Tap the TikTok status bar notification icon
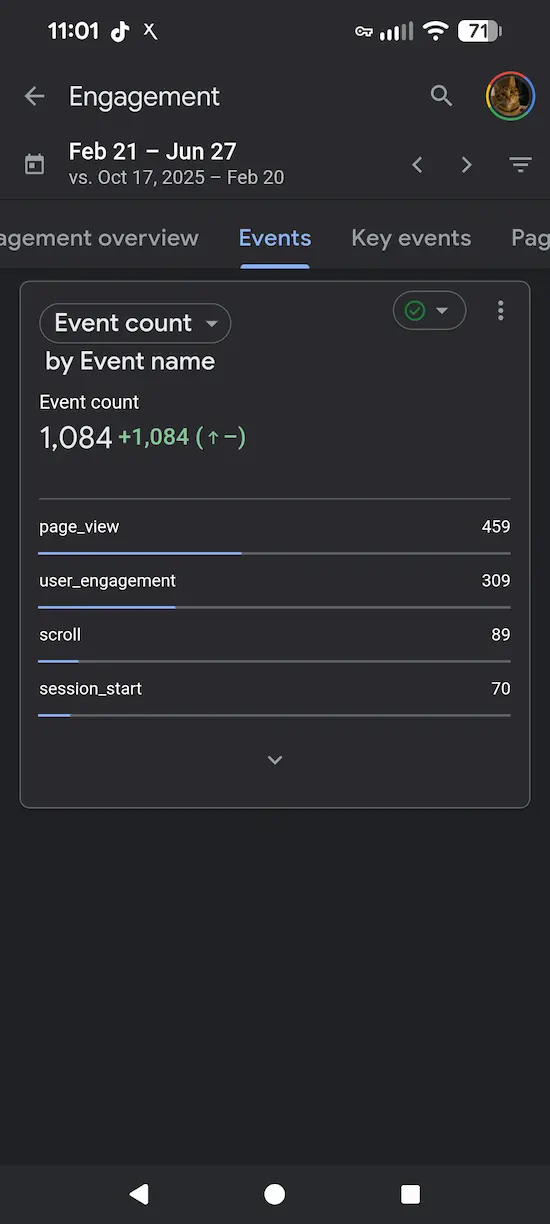 click(x=120, y=31)
